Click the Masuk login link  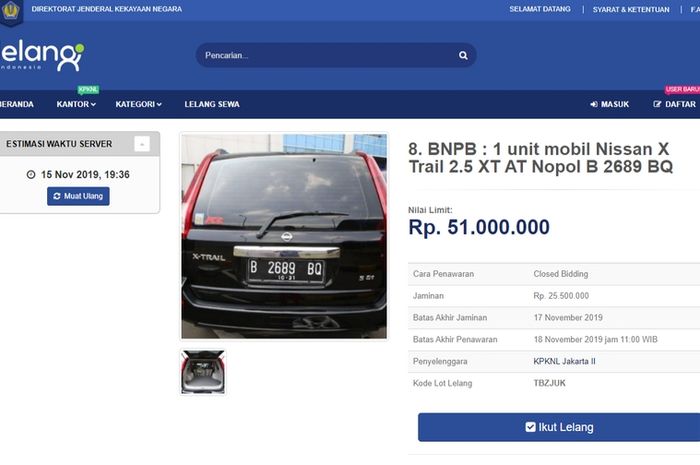609,104
